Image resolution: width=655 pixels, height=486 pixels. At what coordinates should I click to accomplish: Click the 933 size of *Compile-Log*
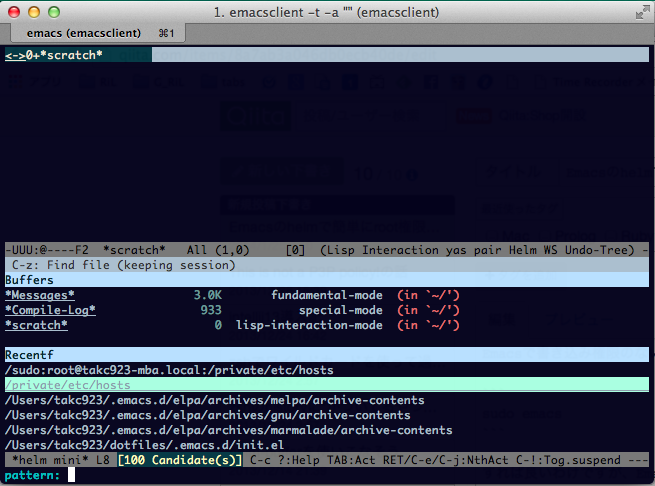(211, 310)
